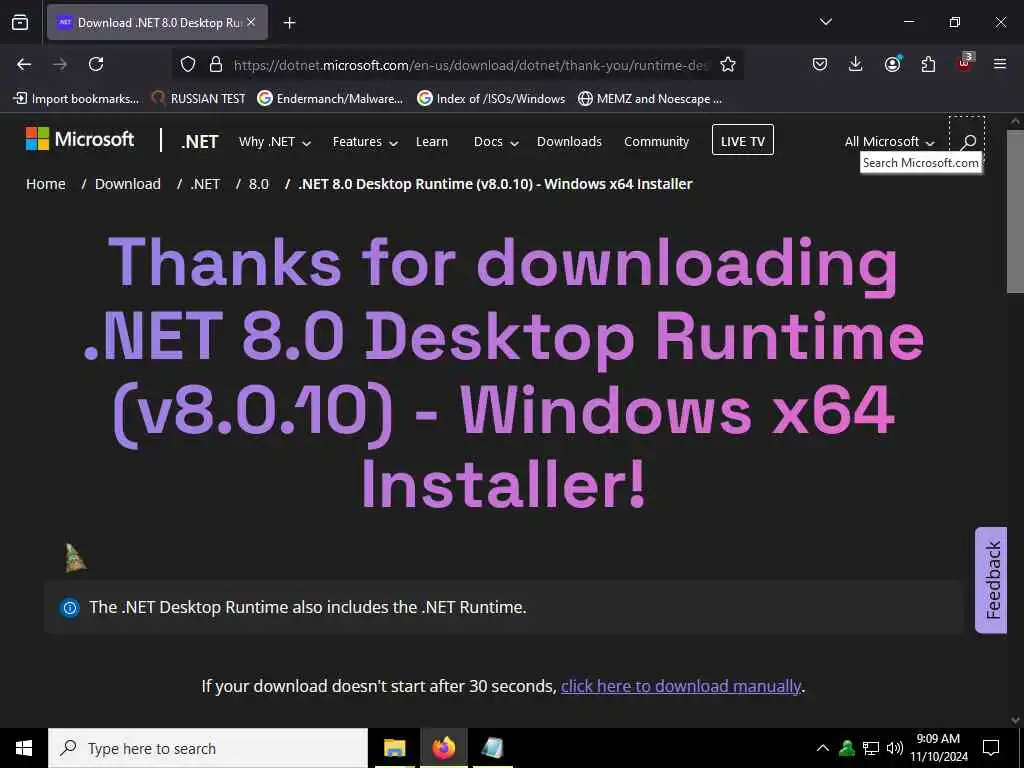
Task: Expand the Why .NET dropdown
Action: tap(274, 142)
